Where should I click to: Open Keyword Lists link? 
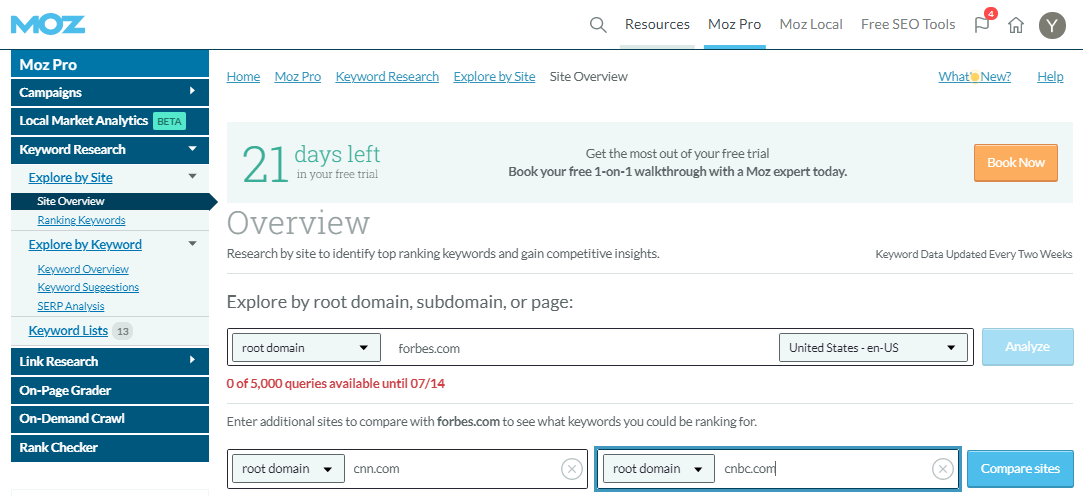click(x=68, y=331)
